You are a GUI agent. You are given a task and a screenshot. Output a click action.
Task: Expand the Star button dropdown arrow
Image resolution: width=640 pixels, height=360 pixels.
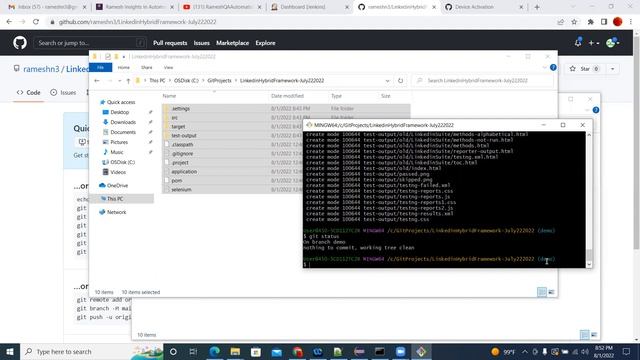pos(613,69)
